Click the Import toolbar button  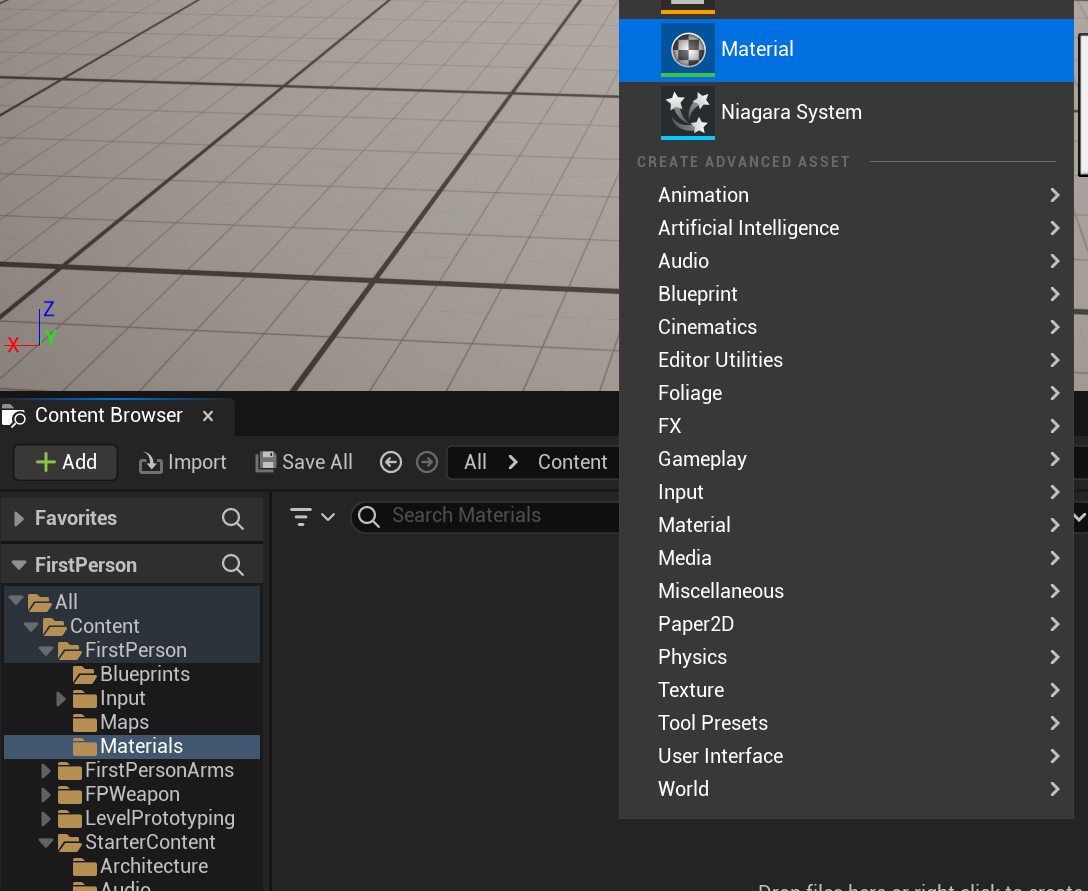pos(183,462)
